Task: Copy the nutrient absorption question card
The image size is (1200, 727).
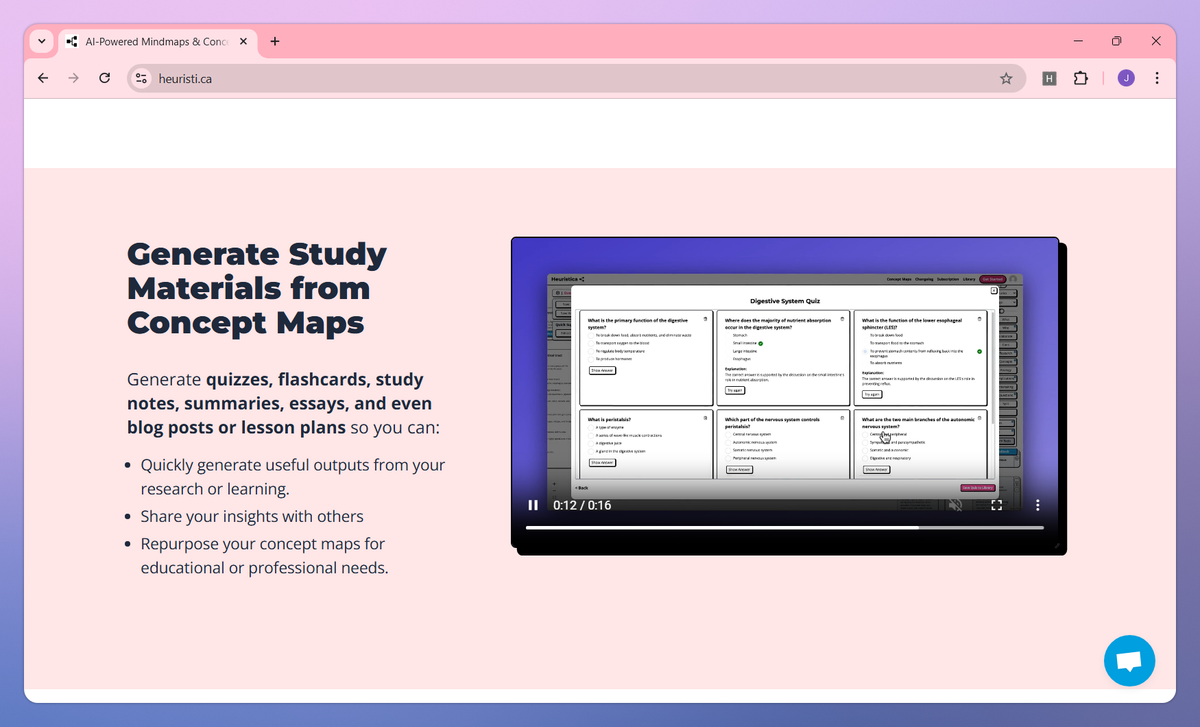Action: [842, 319]
